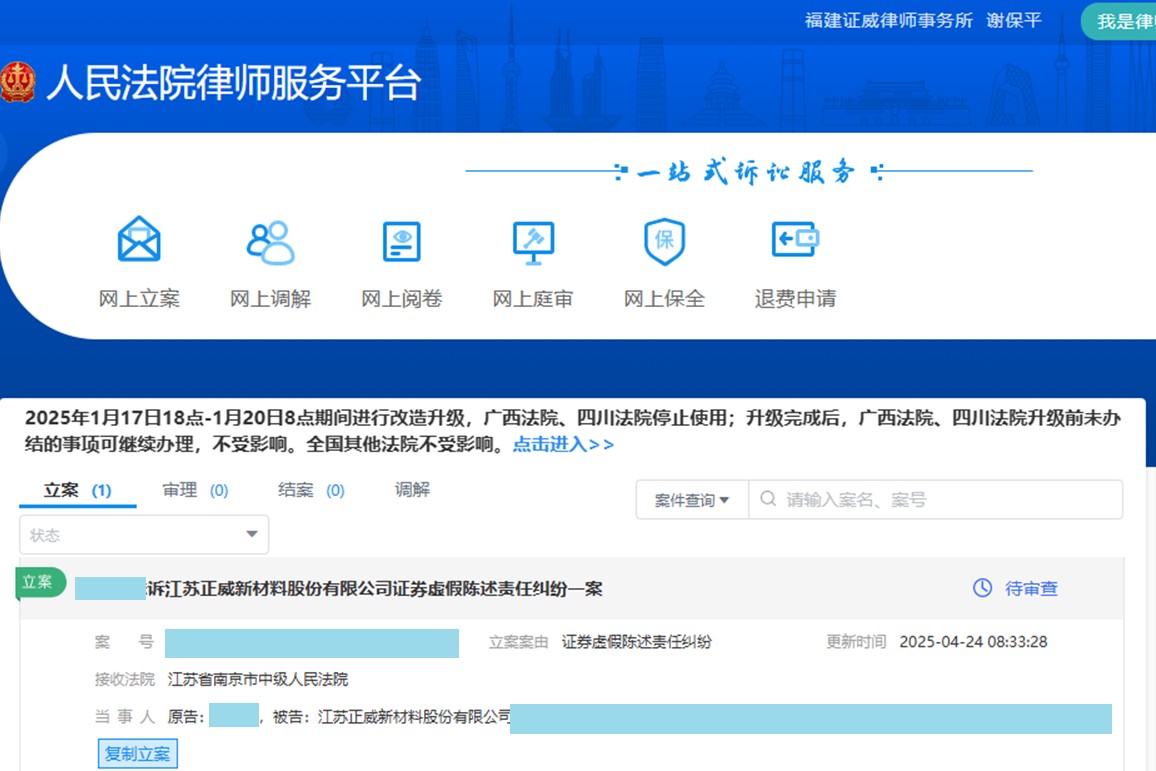
Task: Click the 一站式诉讼服务 heading
Action: (x=747, y=172)
